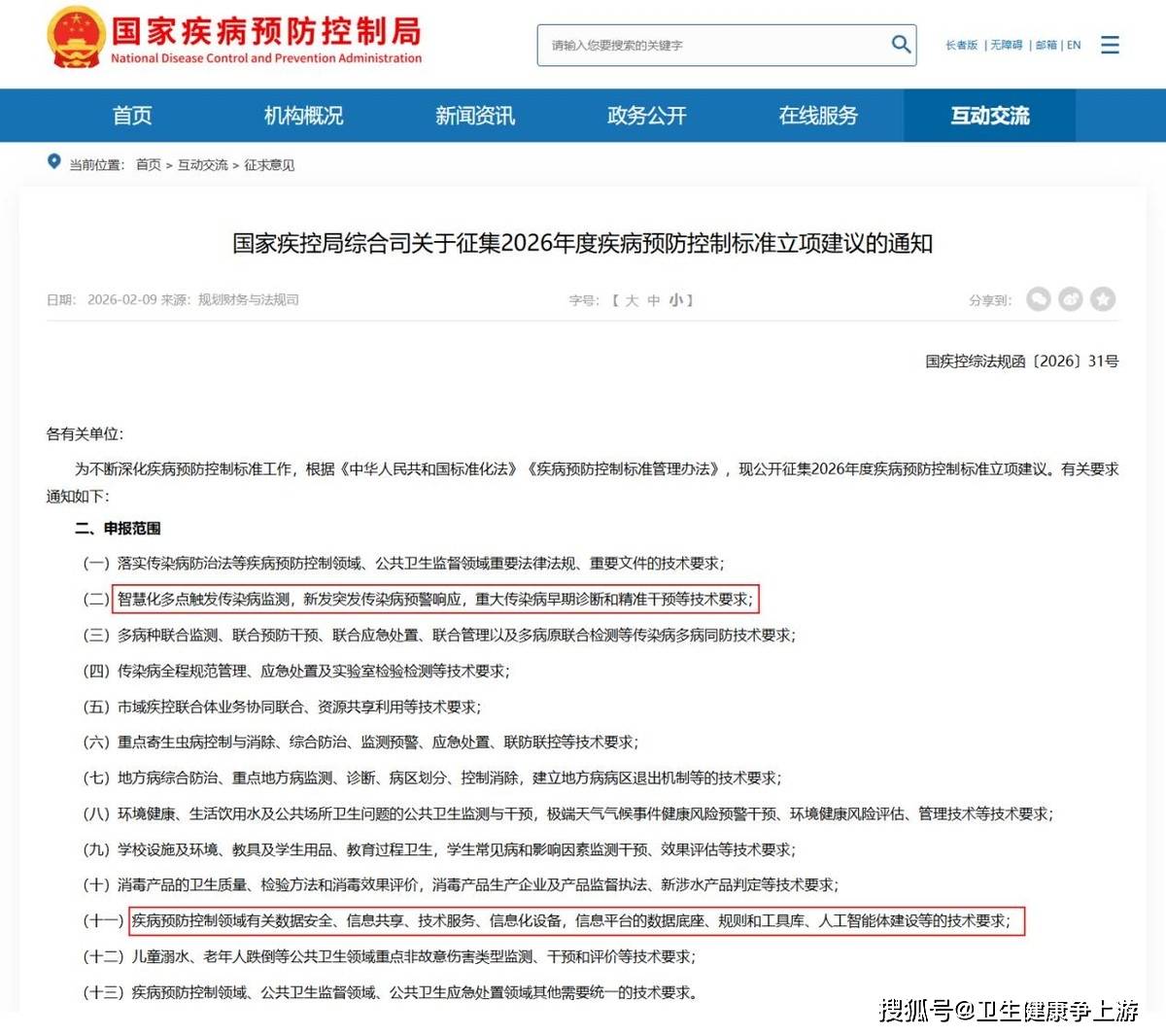Set font size to small (小)

click(675, 300)
